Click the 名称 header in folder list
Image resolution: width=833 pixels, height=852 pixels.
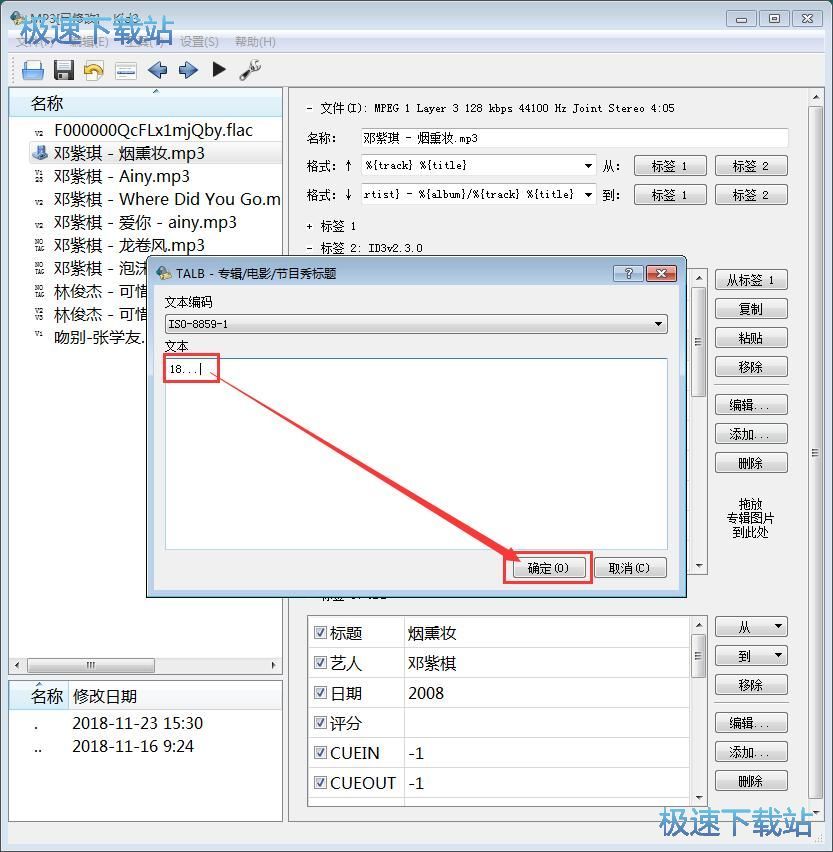pos(39,696)
